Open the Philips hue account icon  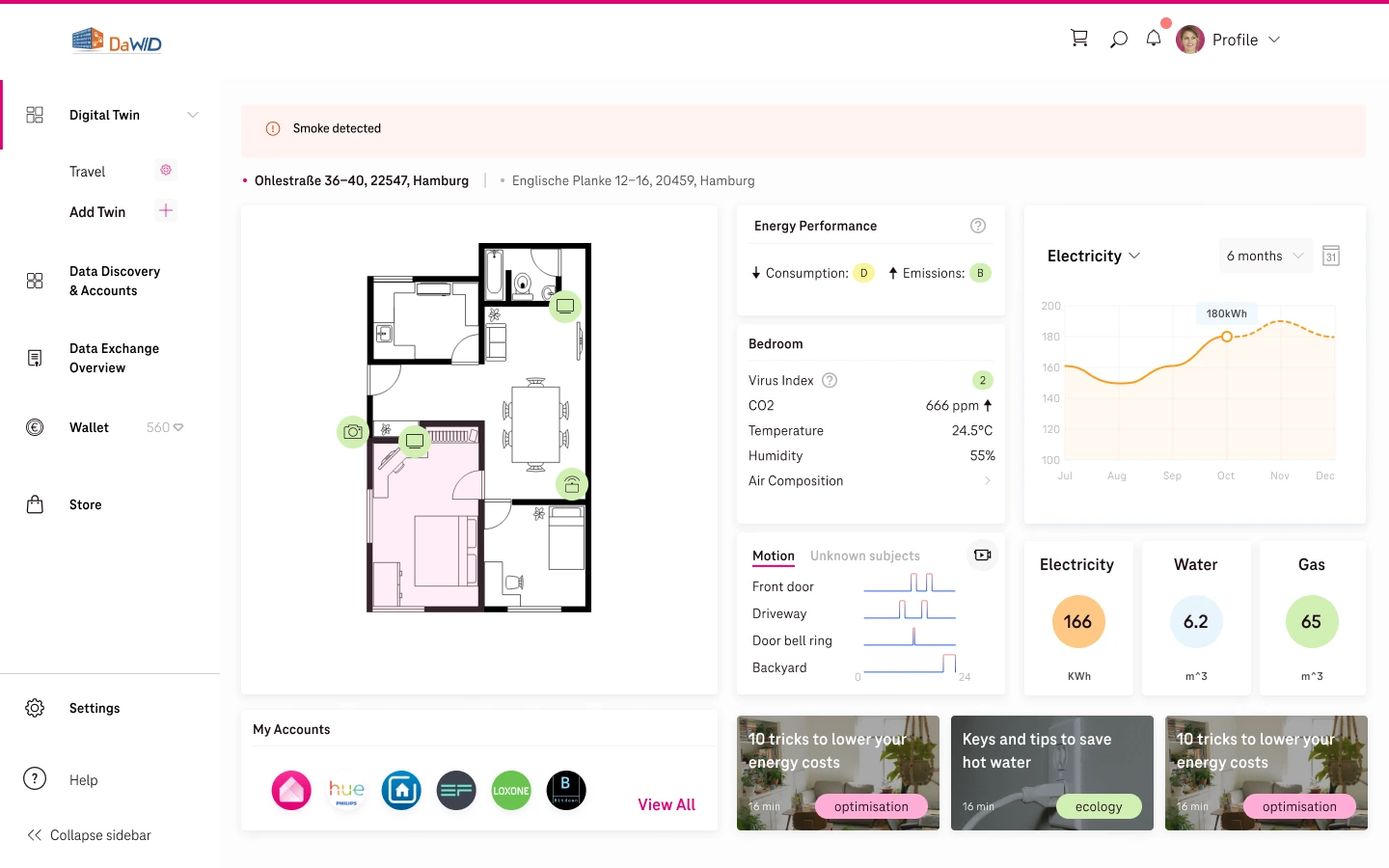coord(346,791)
